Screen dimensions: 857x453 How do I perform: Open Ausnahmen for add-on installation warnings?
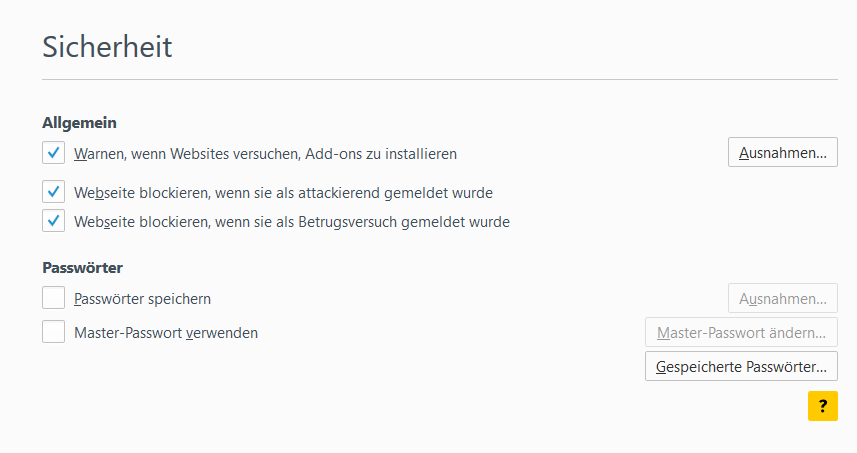(x=782, y=153)
